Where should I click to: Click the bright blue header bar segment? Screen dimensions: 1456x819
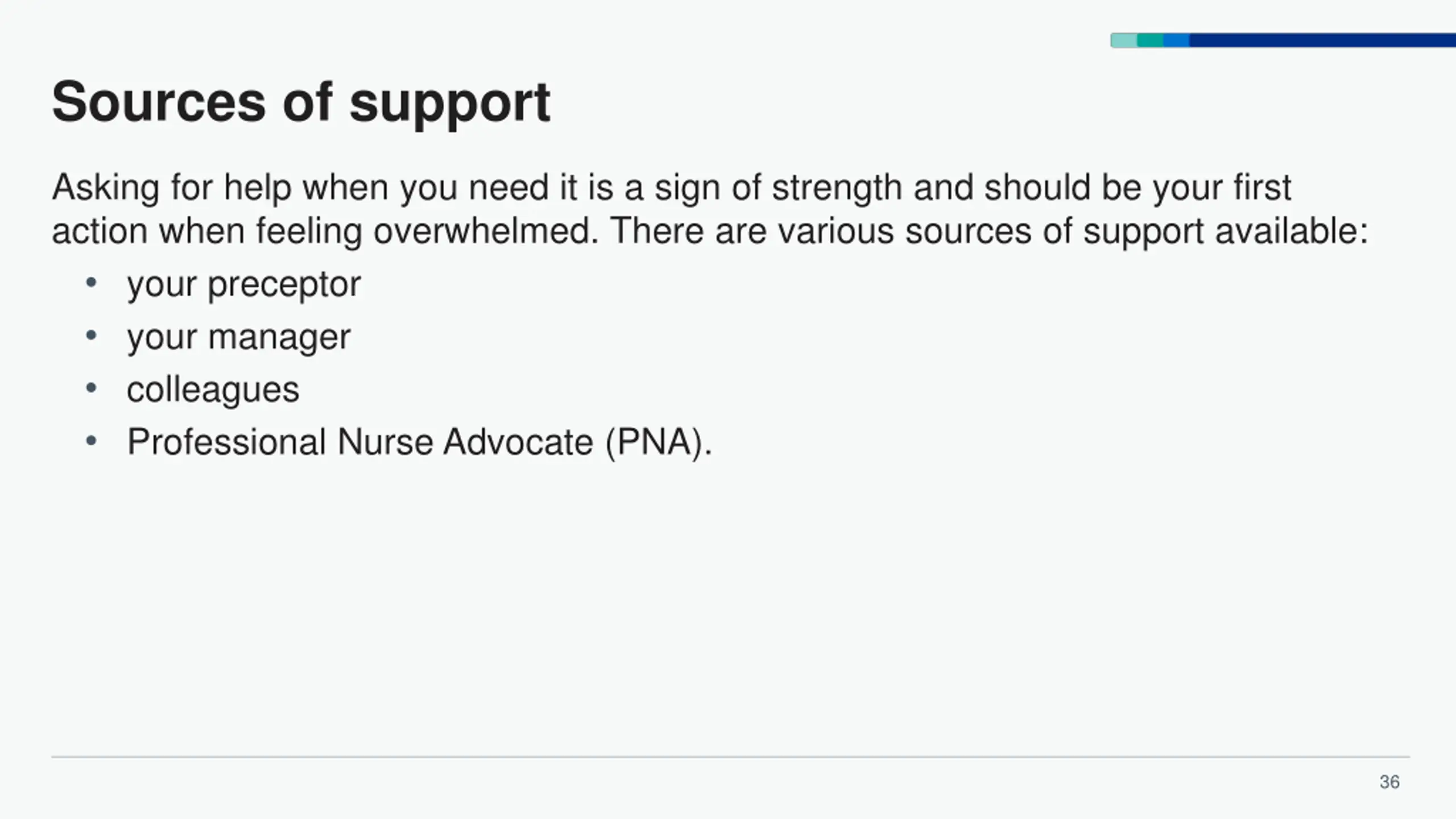point(1176,40)
